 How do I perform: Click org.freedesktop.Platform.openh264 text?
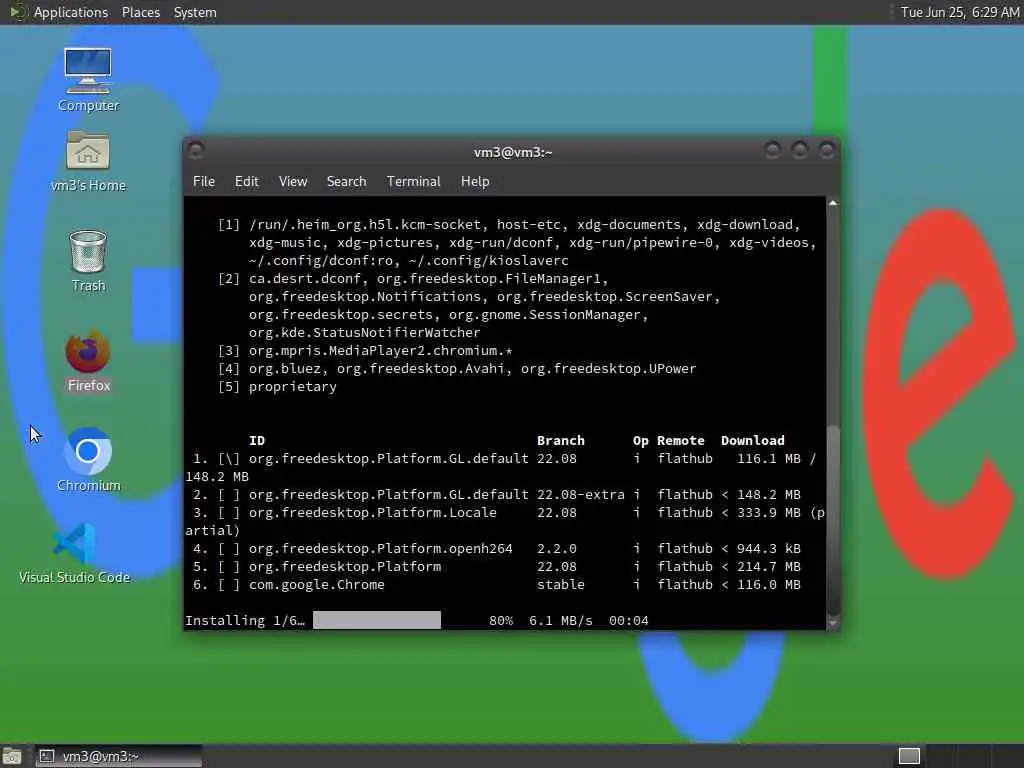click(381, 549)
